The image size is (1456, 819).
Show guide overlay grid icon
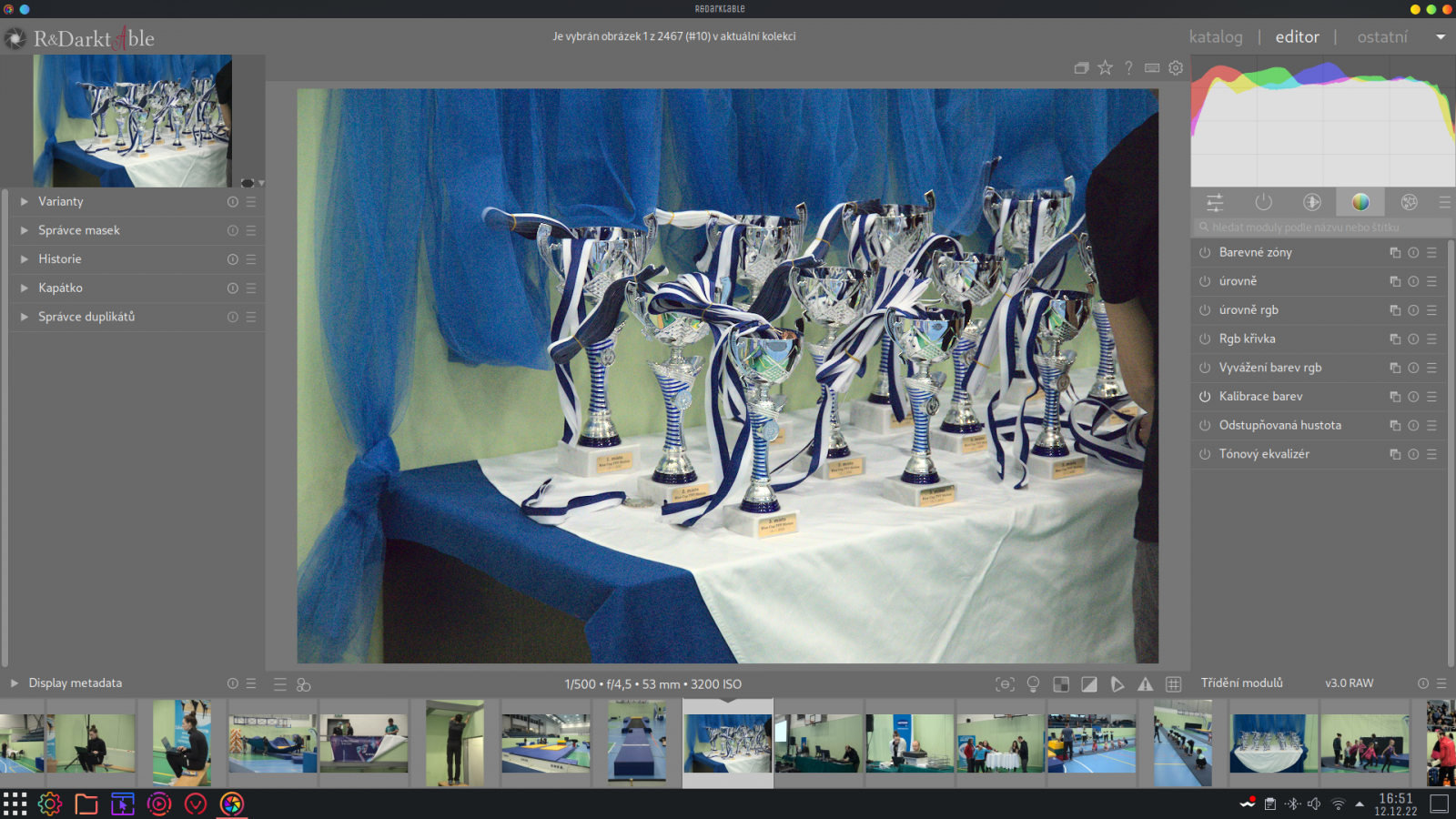click(x=1172, y=682)
